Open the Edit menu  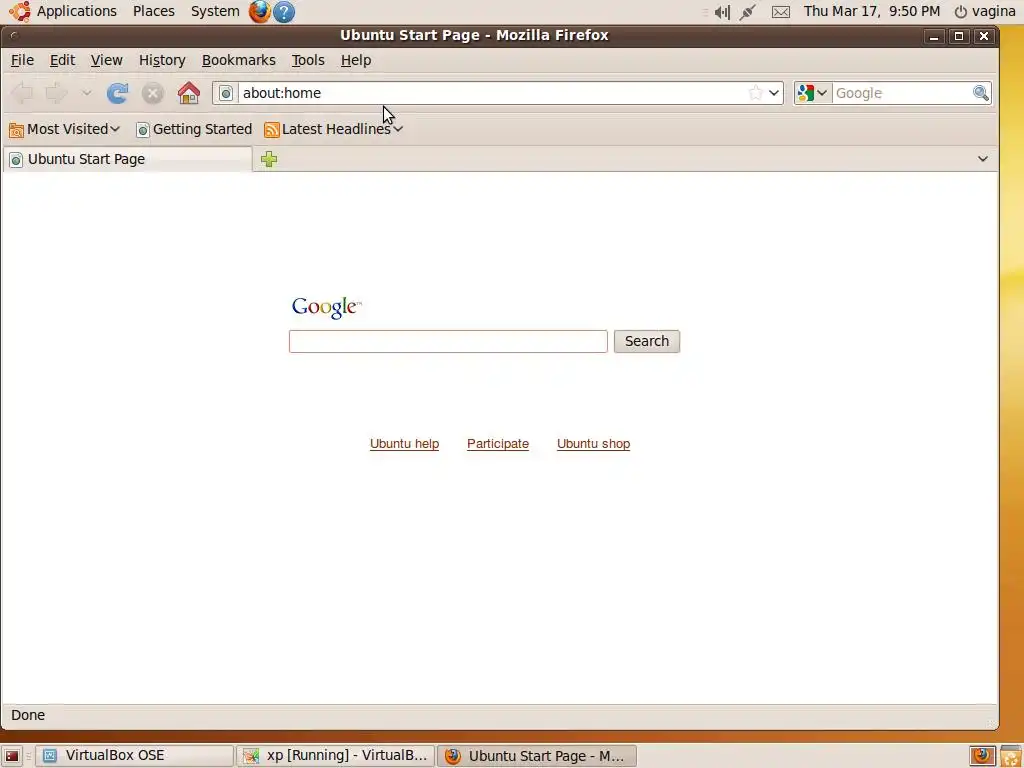point(62,60)
